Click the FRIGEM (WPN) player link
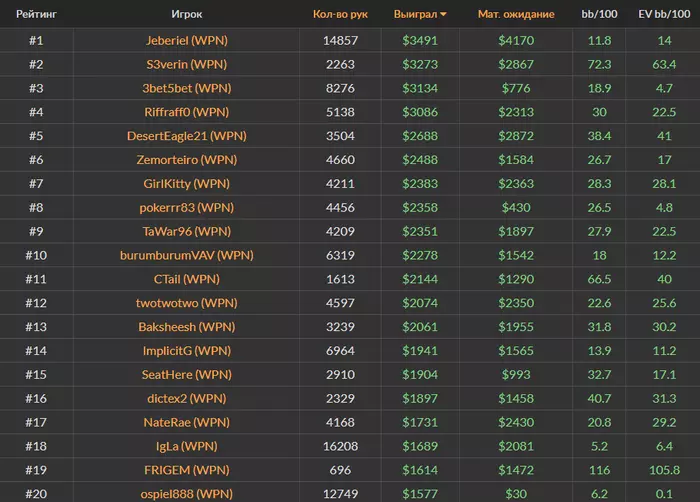Image resolution: width=700 pixels, height=502 pixels. (x=187, y=470)
